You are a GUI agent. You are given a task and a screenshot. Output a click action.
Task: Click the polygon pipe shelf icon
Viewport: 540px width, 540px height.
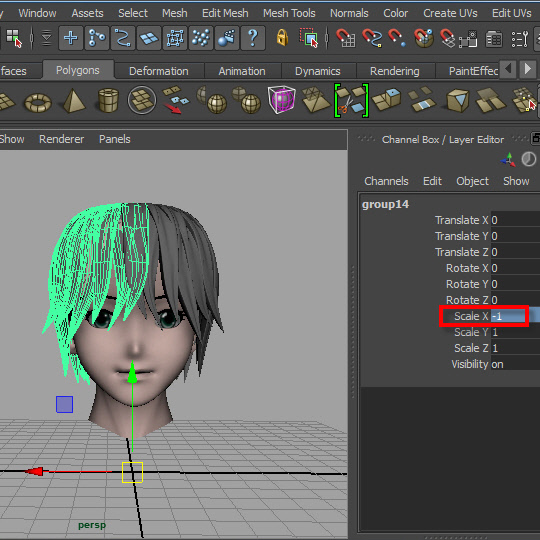(108, 100)
